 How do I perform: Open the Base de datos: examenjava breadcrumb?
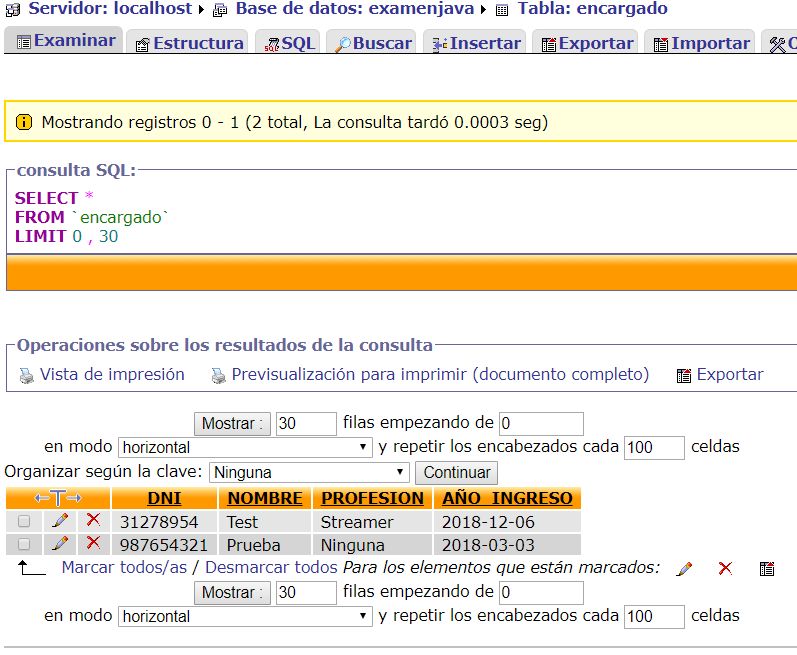pos(355,8)
